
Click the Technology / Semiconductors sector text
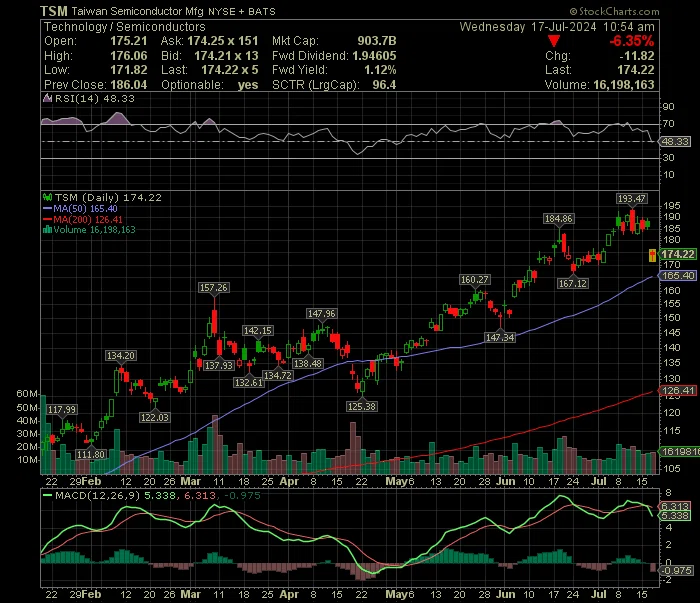click(125, 27)
